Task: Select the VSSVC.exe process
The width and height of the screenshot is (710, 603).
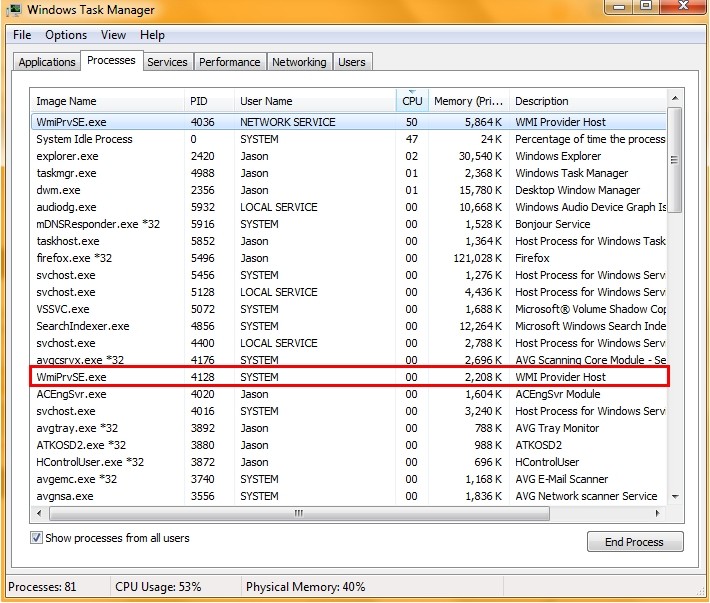Action: (x=349, y=309)
